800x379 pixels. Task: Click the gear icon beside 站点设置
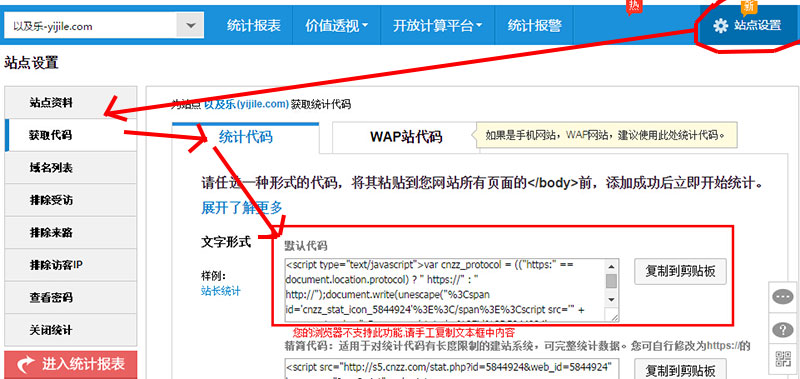tap(720, 26)
